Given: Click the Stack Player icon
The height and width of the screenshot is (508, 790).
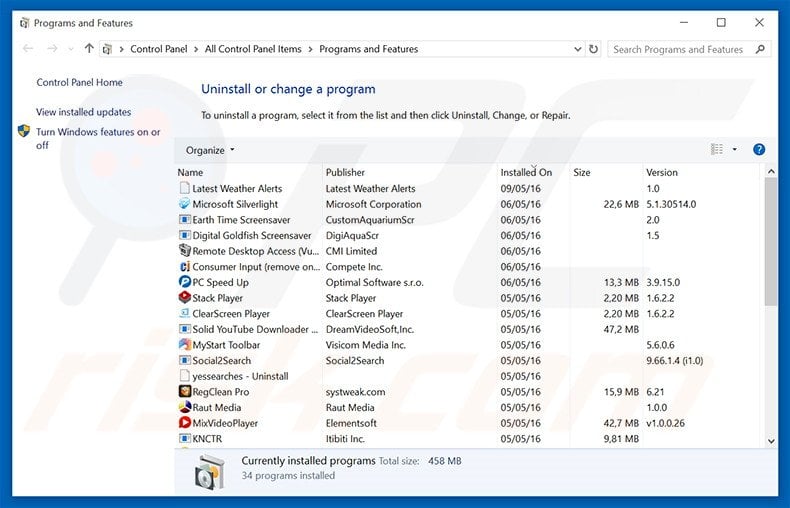Looking at the screenshot, I should (x=184, y=297).
